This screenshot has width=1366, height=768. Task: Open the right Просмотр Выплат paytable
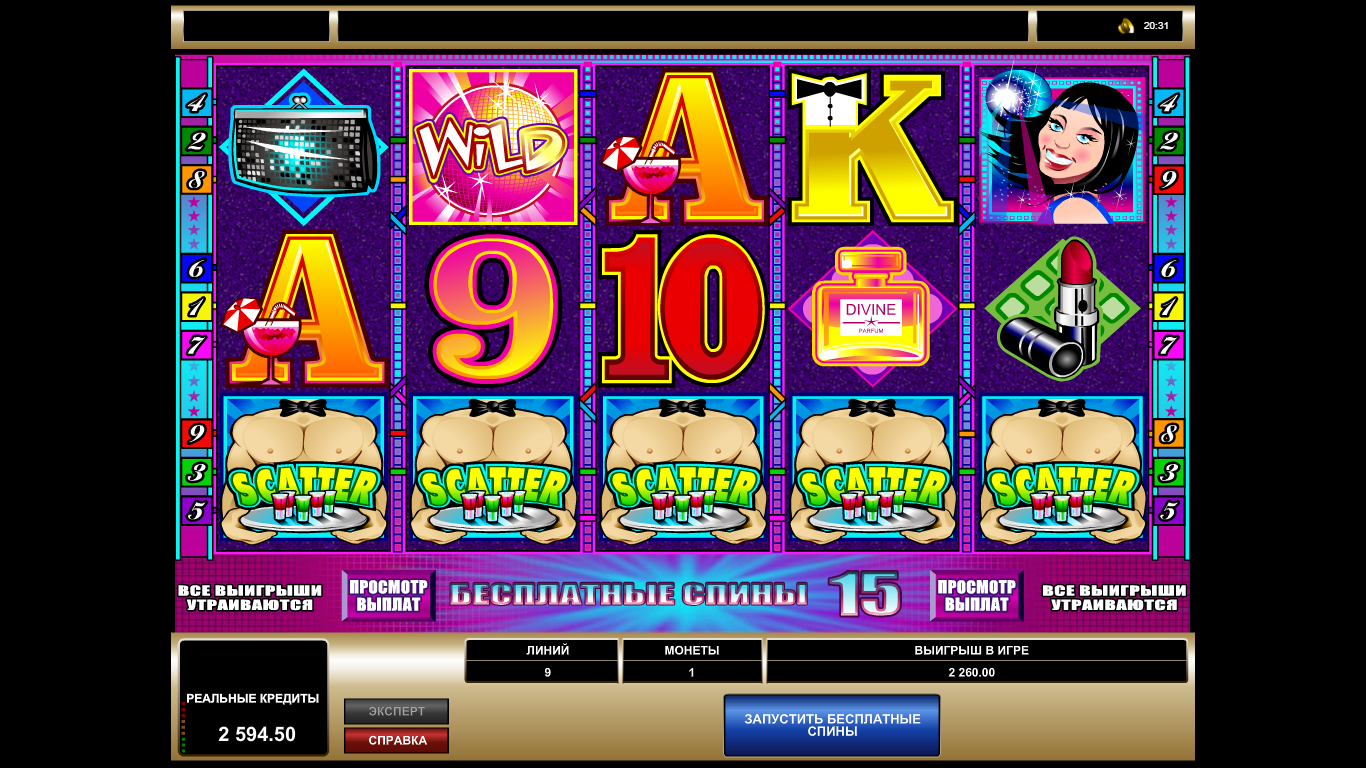977,595
